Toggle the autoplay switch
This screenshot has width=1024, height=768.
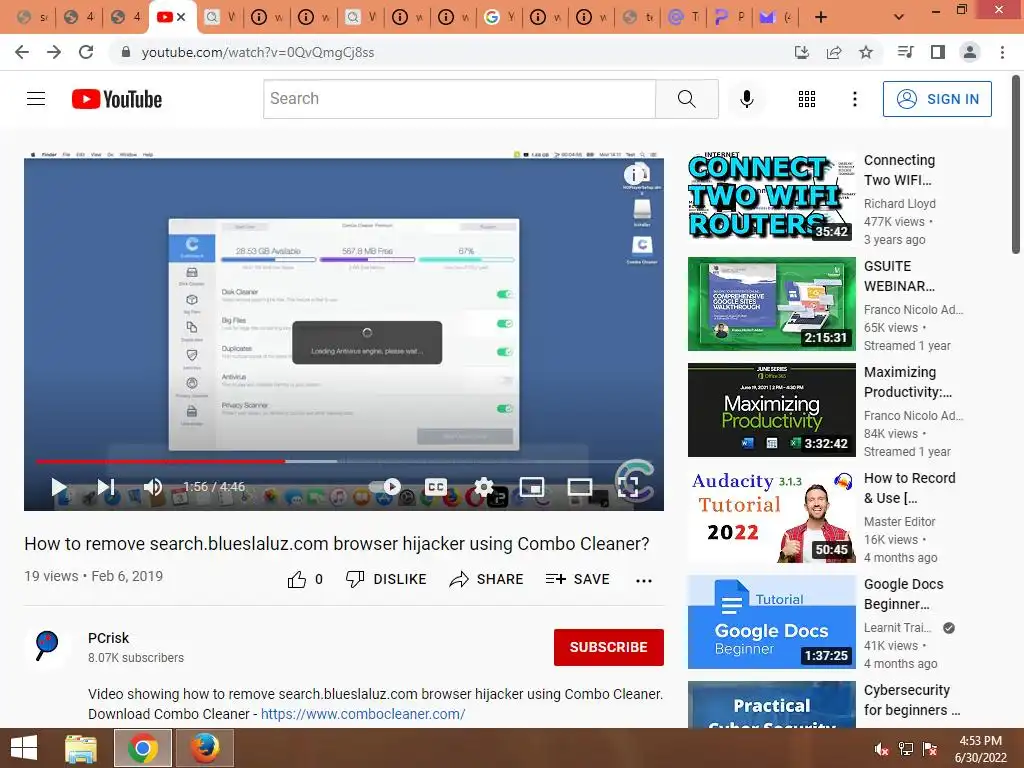[385, 487]
